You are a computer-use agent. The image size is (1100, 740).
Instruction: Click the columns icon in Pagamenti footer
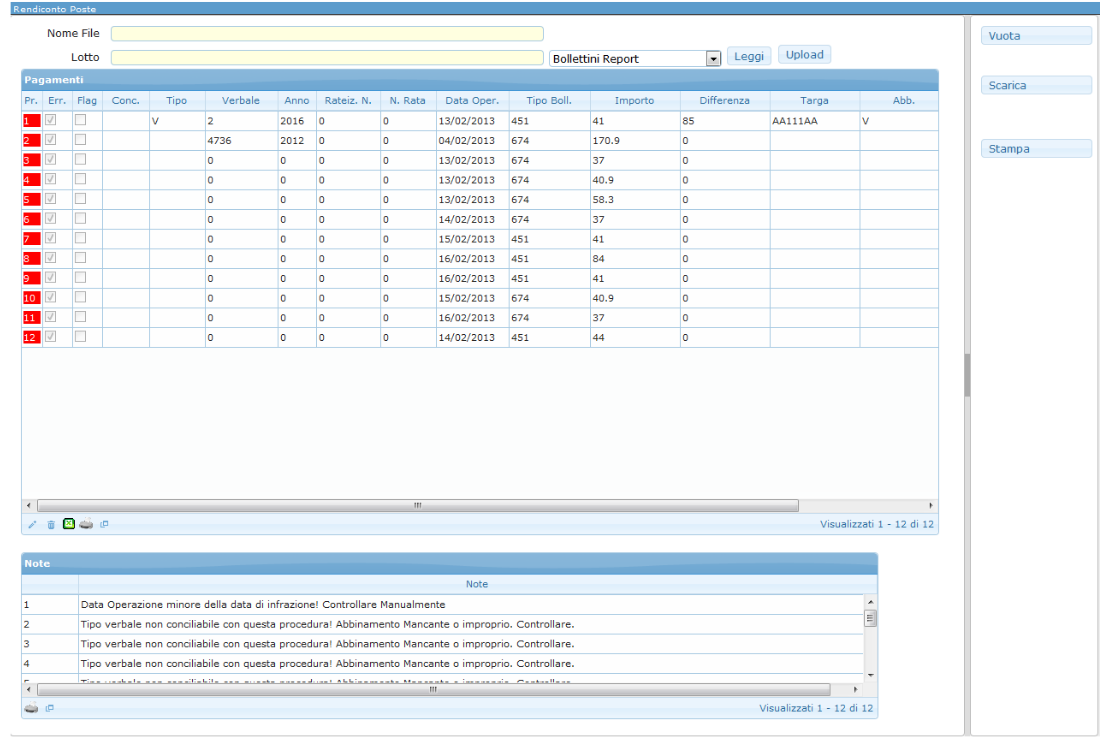(x=105, y=524)
